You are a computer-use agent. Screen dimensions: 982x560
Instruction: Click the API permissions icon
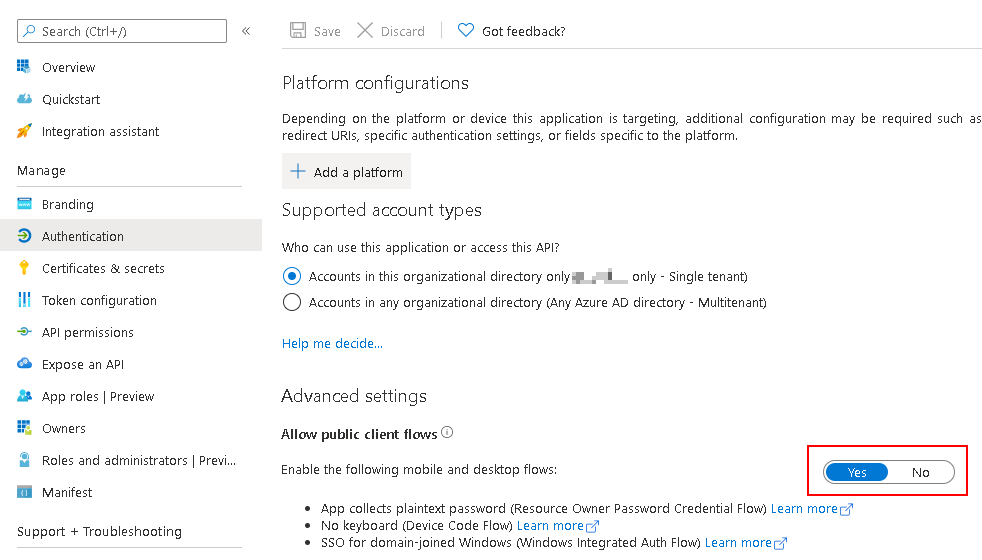pos(24,331)
